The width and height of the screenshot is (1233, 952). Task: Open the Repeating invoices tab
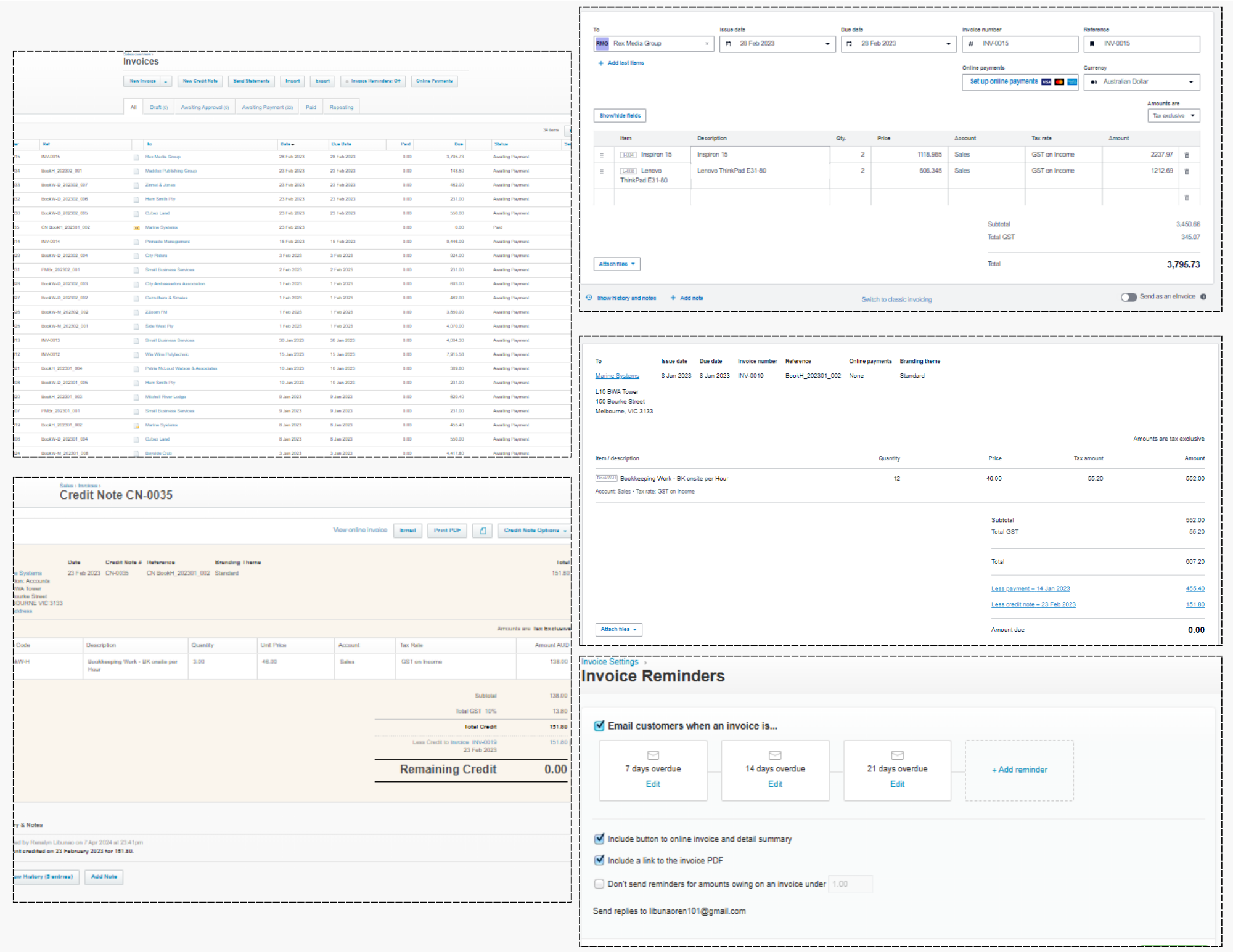click(341, 107)
